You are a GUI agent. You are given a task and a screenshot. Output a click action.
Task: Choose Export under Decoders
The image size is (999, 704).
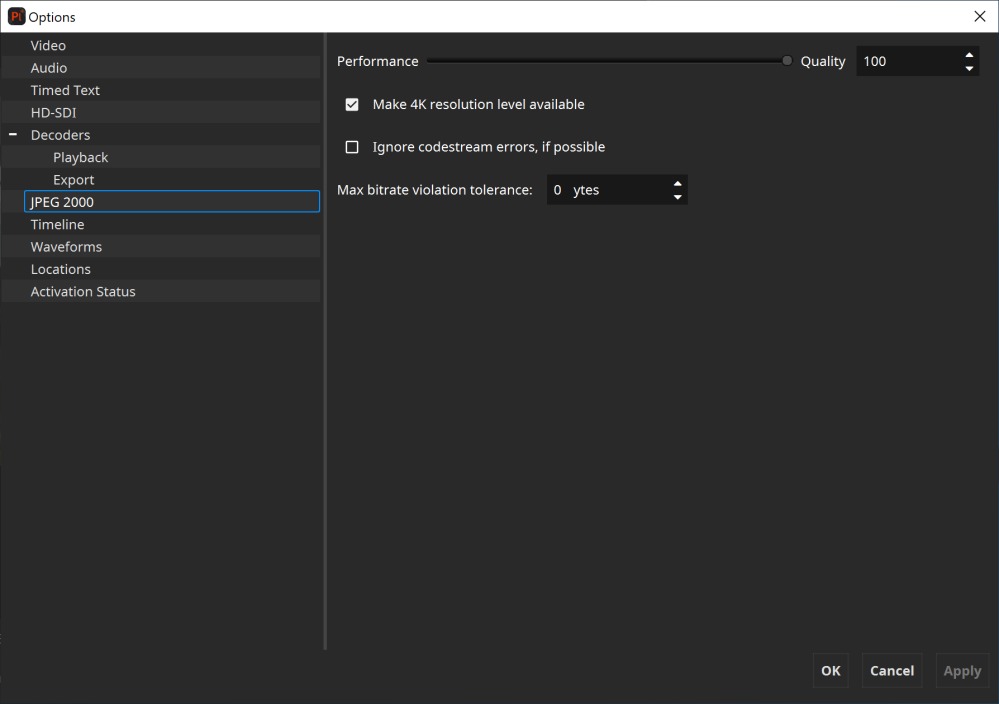coord(73,180)
